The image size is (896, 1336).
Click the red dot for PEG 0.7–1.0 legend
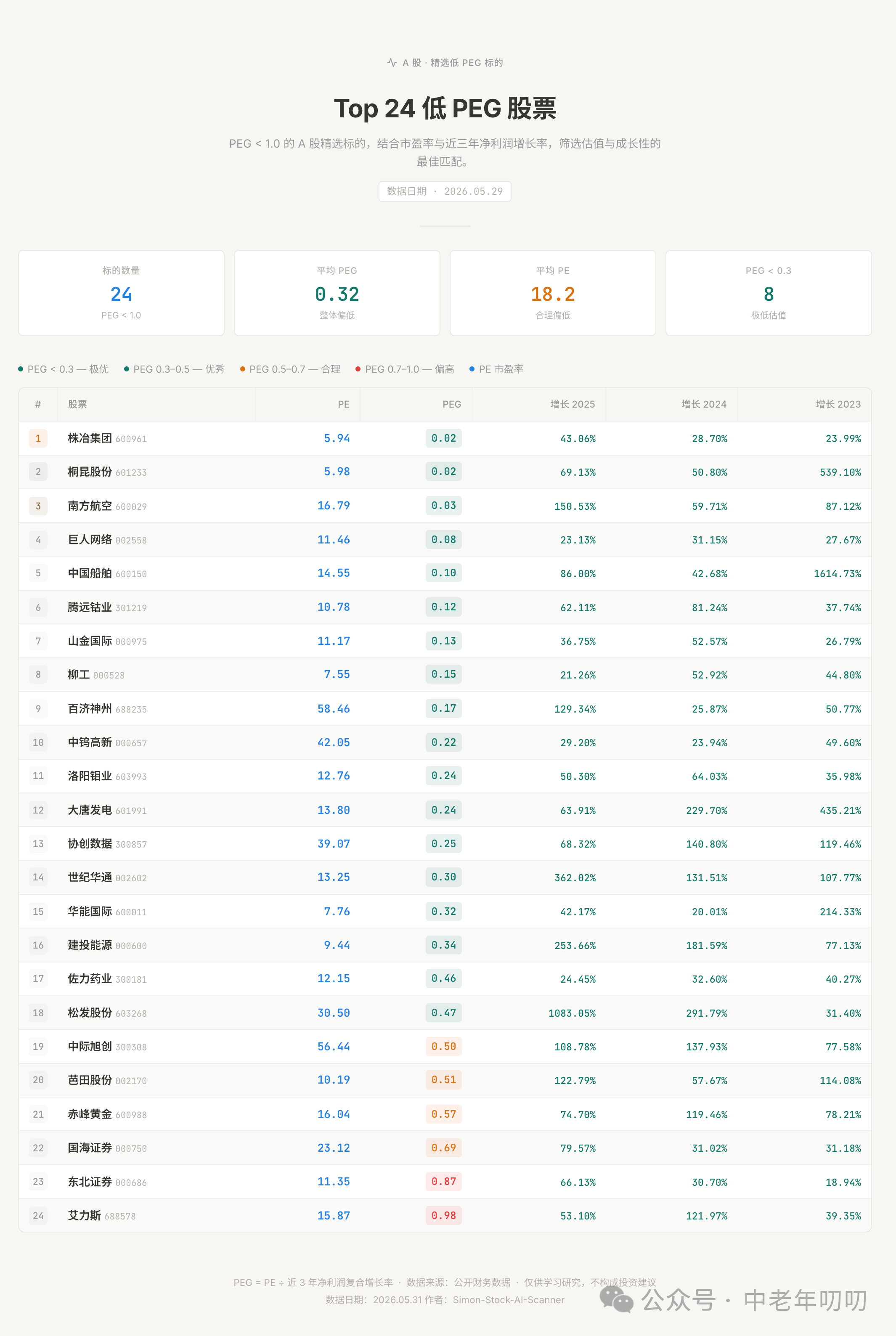(358, 369)
